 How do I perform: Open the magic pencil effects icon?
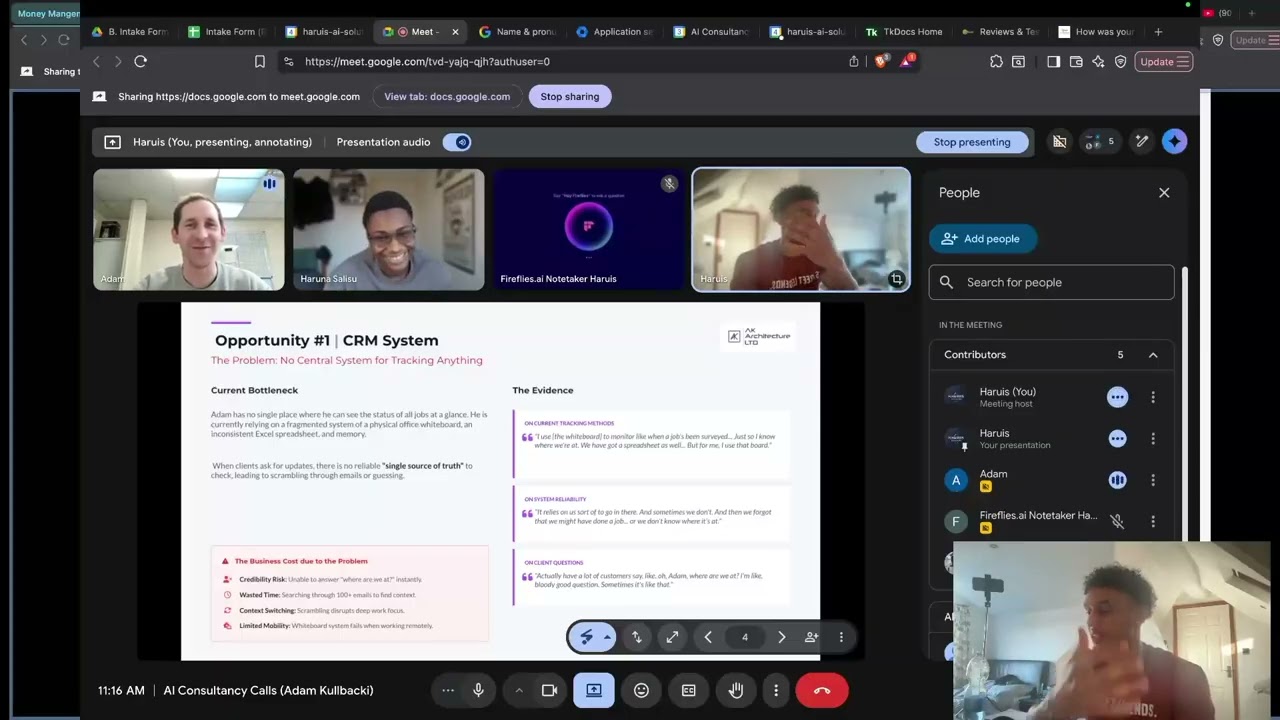[1141, 142]
